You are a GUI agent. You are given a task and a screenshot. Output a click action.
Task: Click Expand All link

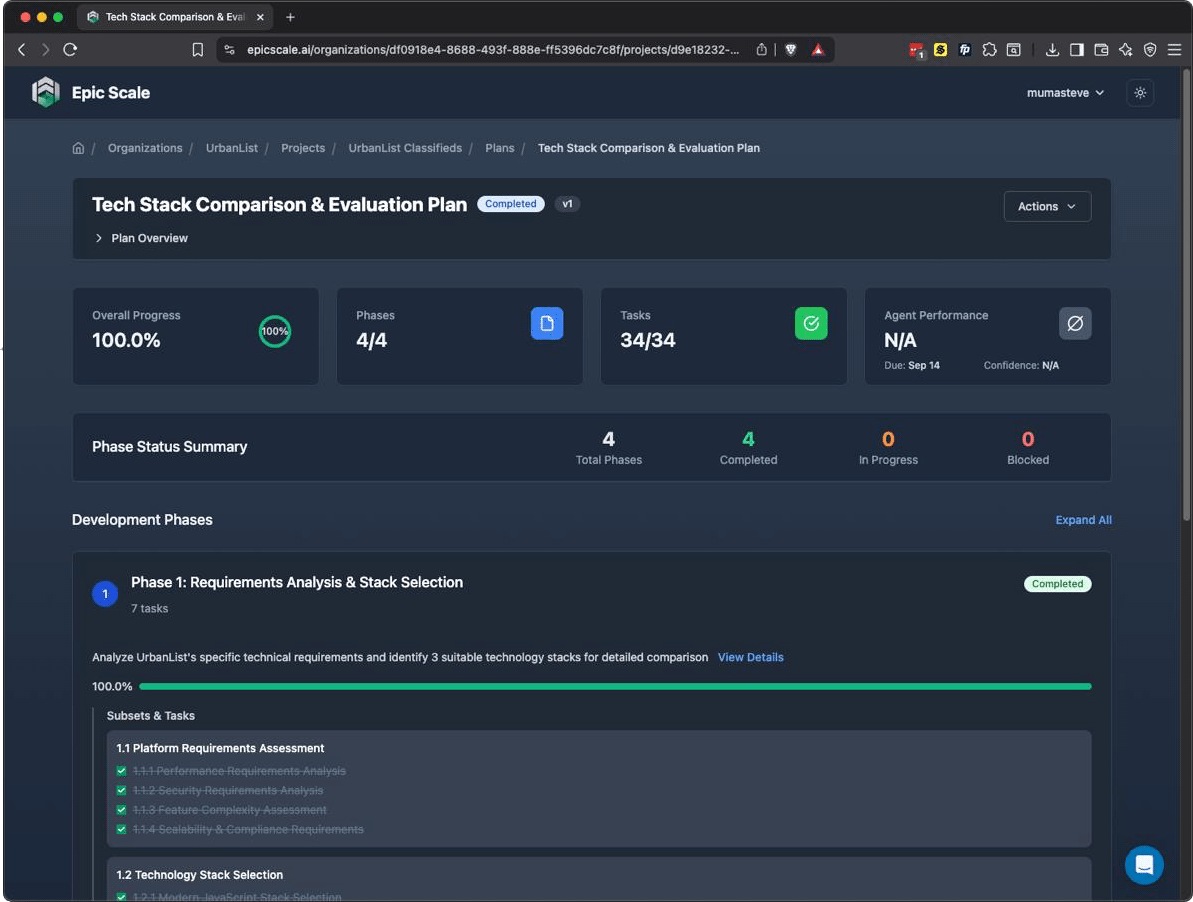tap(1083, 520)
